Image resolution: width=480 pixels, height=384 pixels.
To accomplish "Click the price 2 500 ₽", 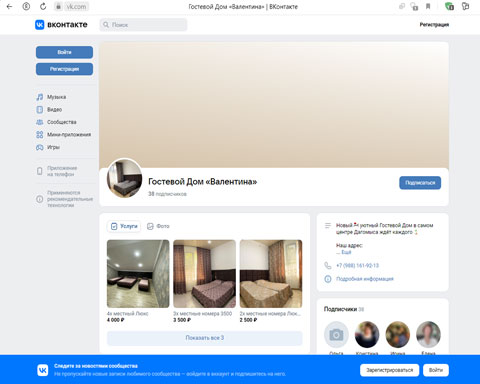I will click(x=248, y=320).
